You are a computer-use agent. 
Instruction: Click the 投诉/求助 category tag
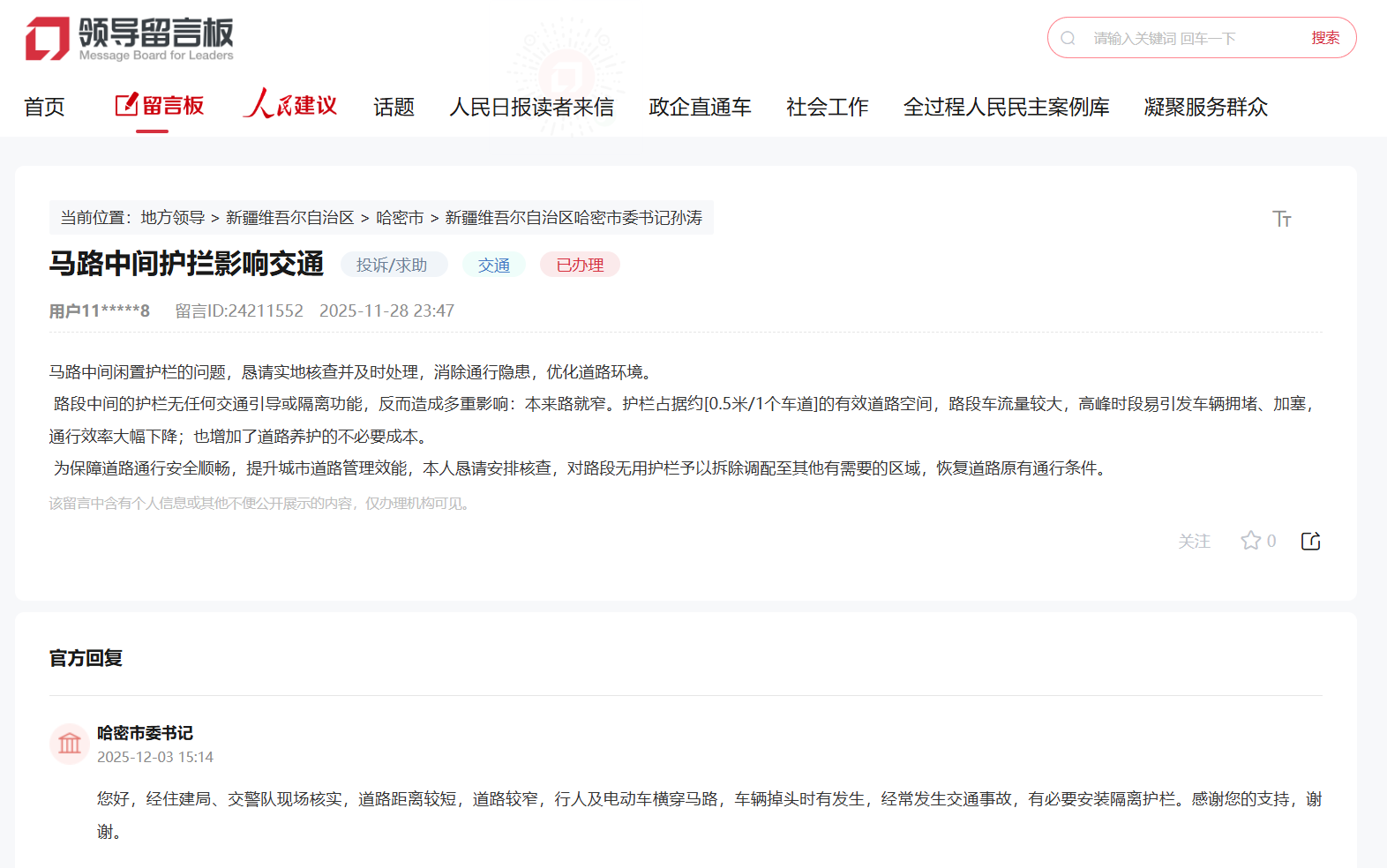tap(392, 265)
